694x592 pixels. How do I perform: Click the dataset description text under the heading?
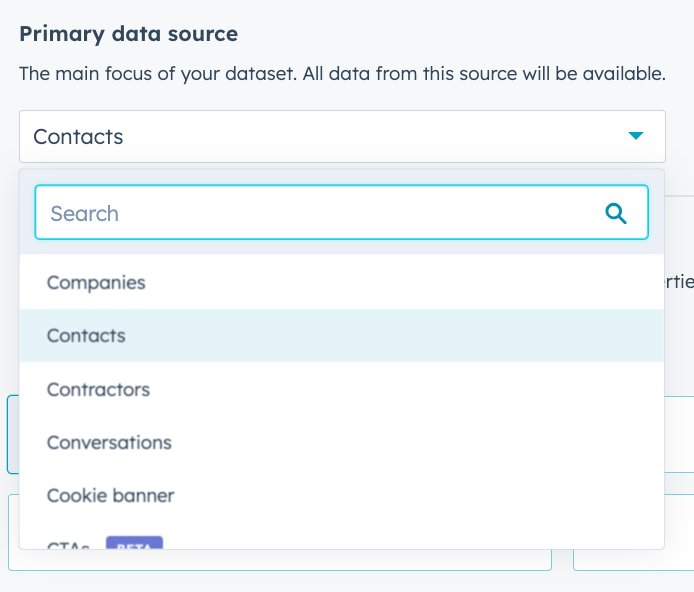[342, 73]
